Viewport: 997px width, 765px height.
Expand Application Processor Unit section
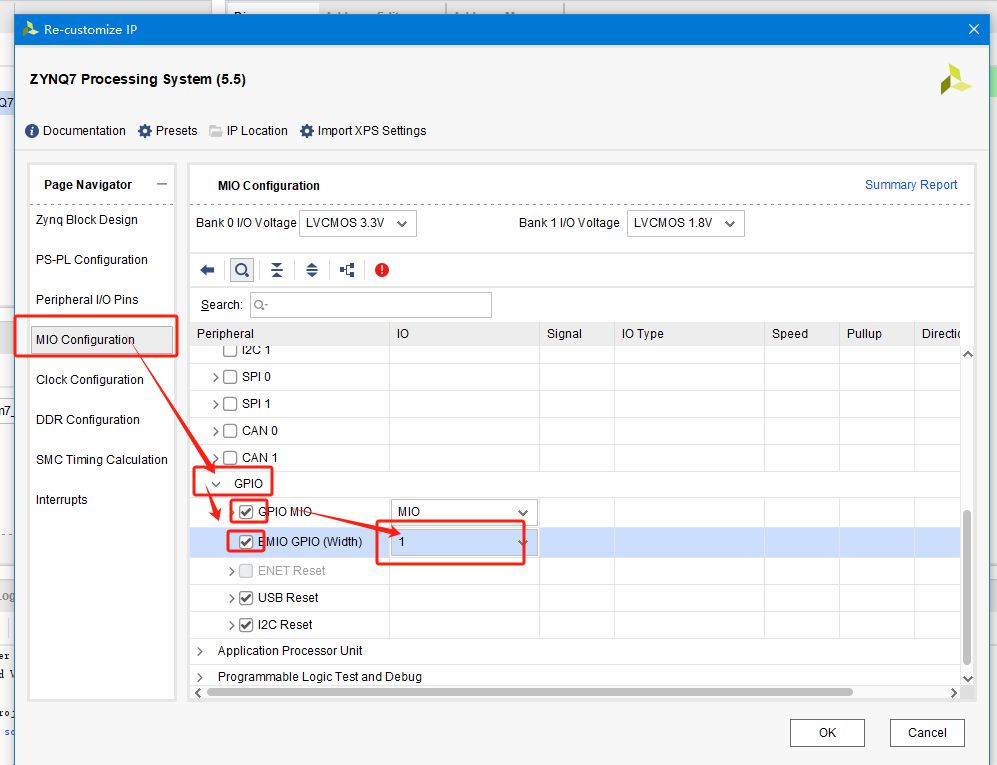point(200,651)
